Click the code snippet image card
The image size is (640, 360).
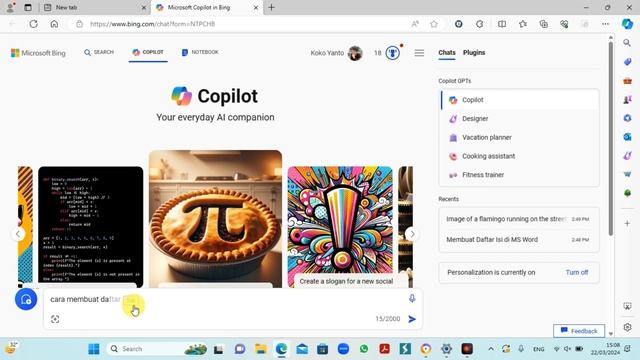(x=91, y=227)
